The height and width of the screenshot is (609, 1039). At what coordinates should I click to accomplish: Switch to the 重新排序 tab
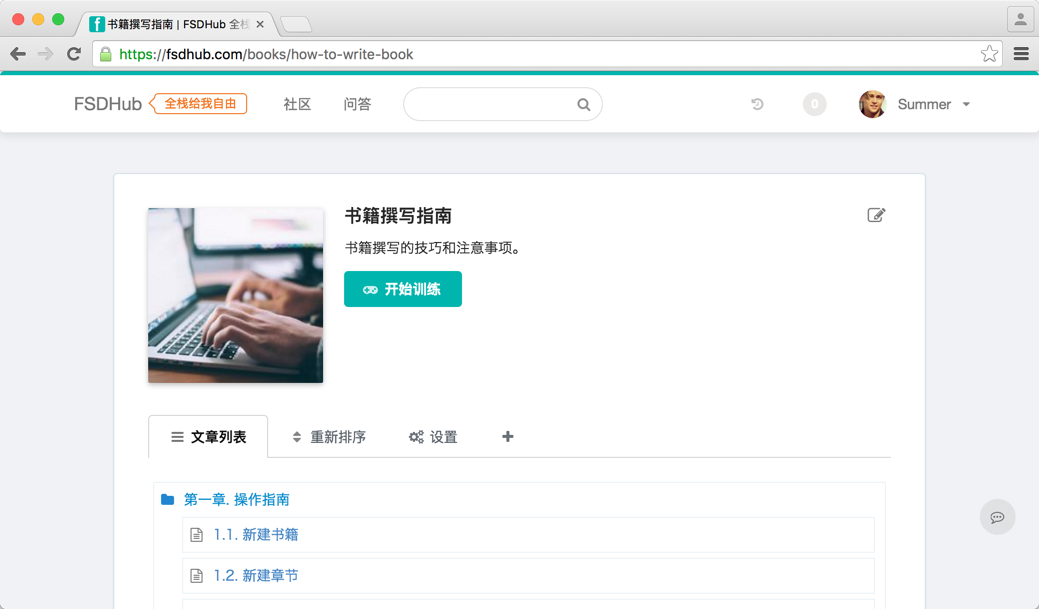coord(329,437)
